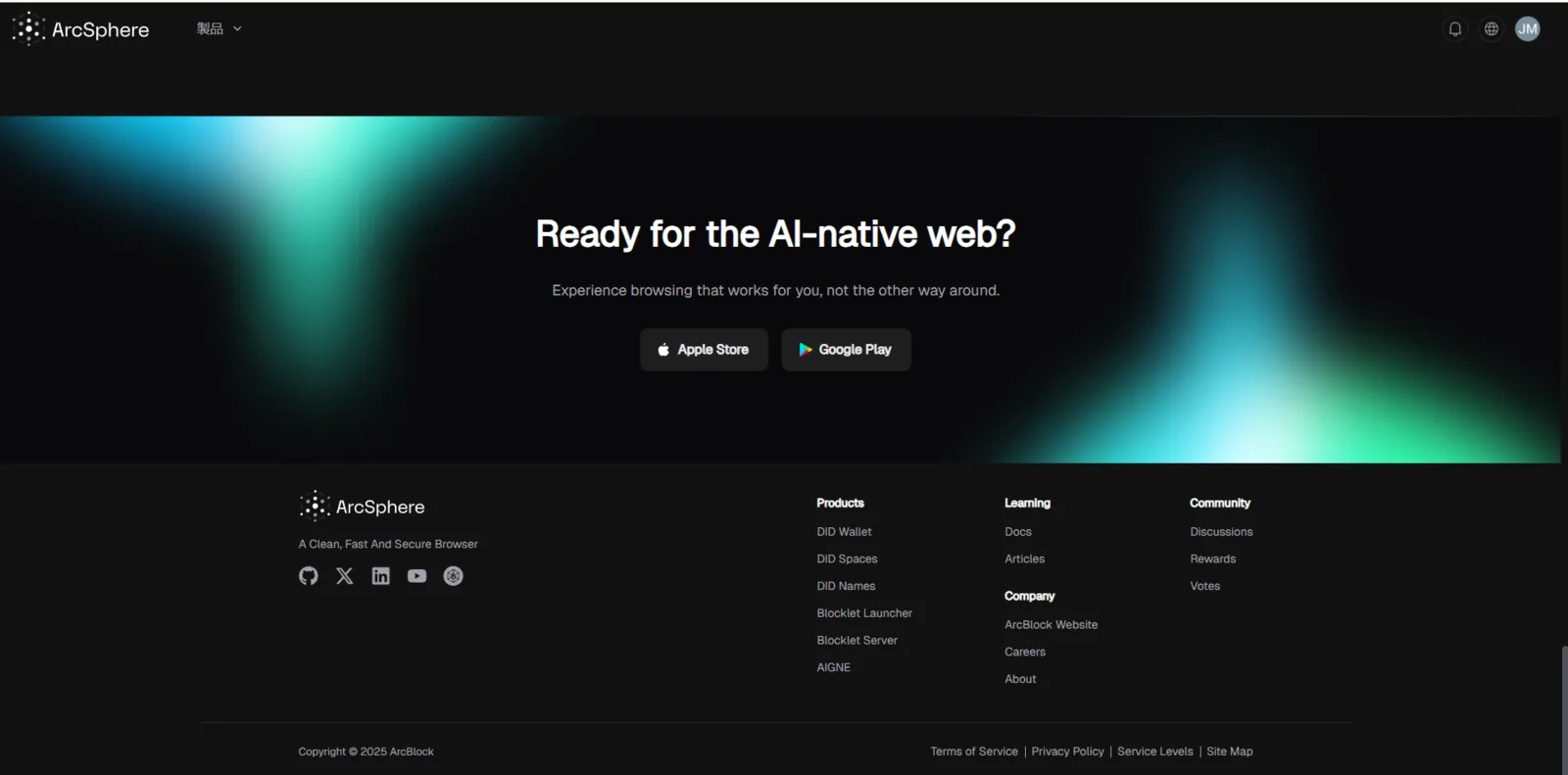
Task: Open the YouTube social icon
Action: (417, 576)
